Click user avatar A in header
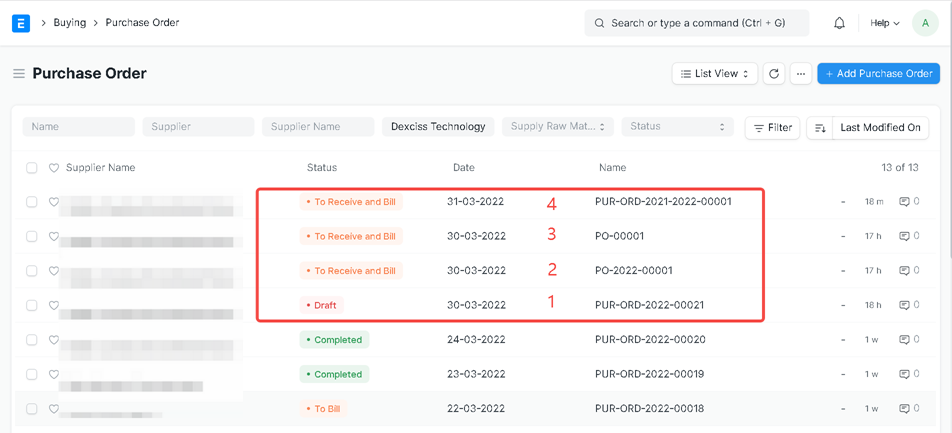The height and width of the screenshot is (433, 952). 924,23
